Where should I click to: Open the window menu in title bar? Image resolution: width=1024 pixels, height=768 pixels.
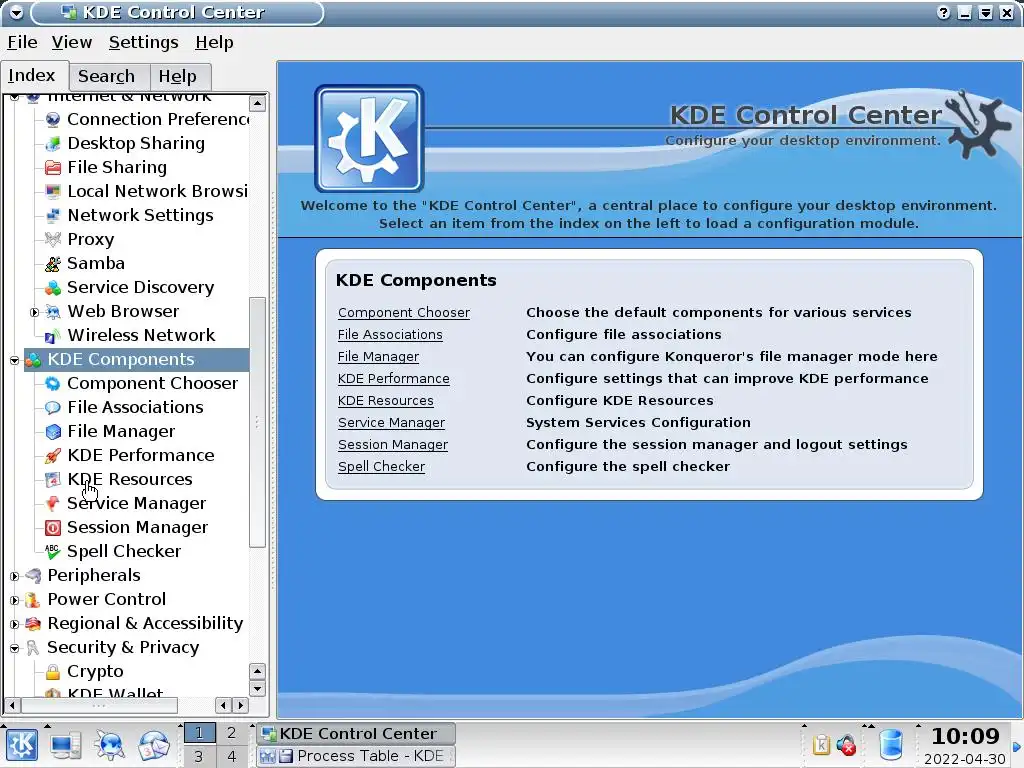coord(16,12)
